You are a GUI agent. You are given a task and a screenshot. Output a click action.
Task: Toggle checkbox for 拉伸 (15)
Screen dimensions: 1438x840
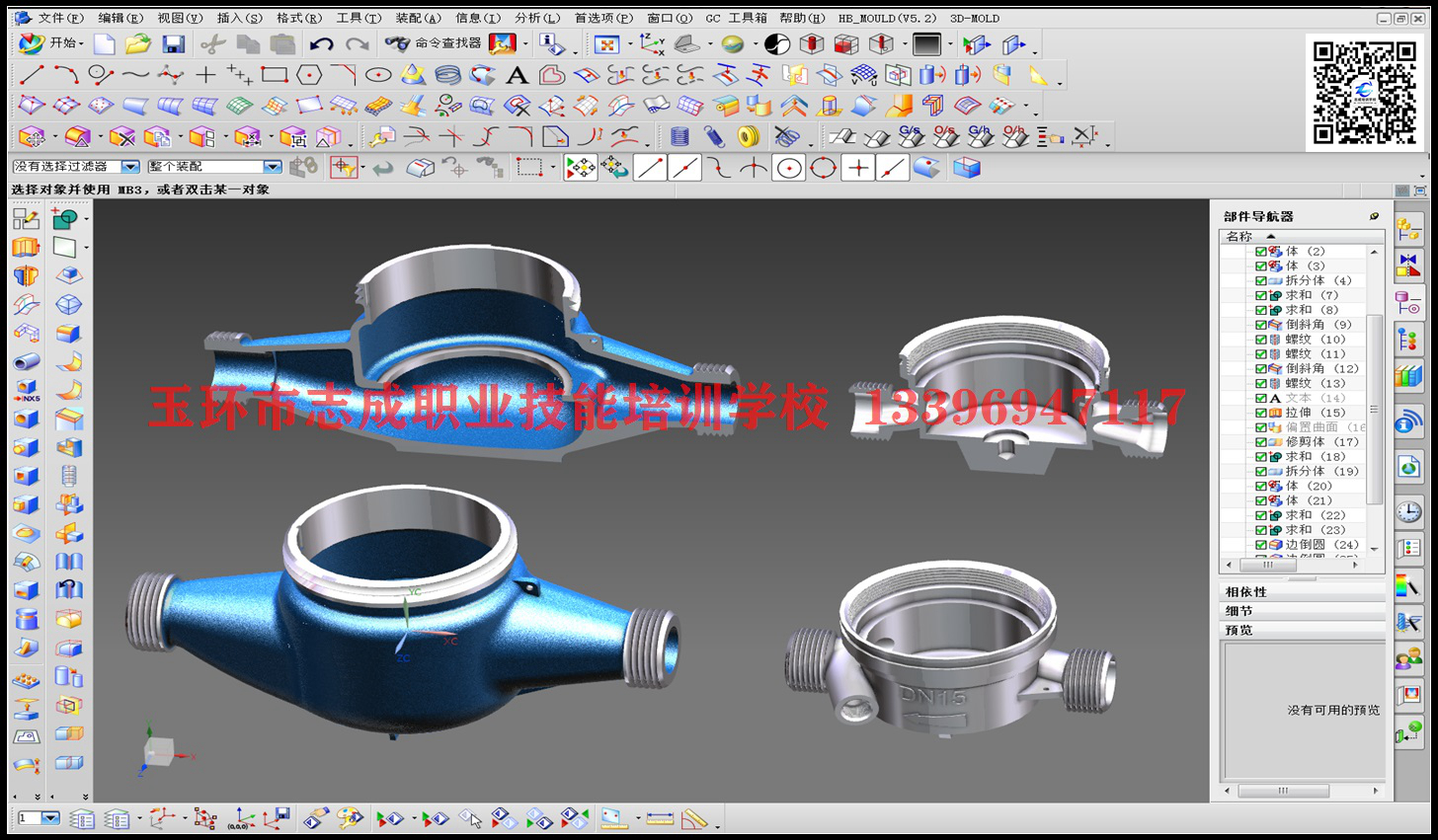tap(1261, 413)
